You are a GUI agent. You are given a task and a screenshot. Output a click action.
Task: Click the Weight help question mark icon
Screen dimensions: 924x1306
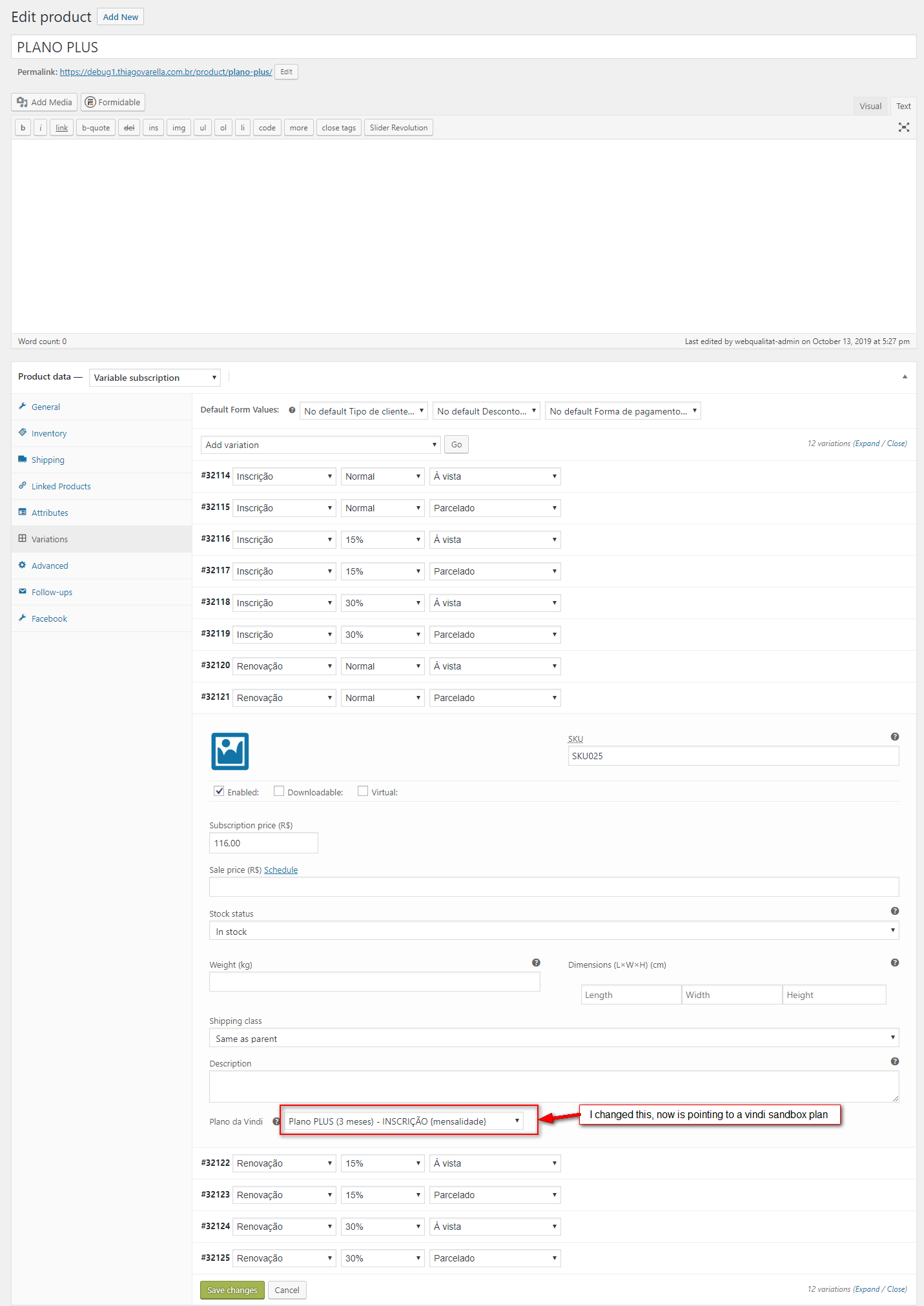[536, 963]
